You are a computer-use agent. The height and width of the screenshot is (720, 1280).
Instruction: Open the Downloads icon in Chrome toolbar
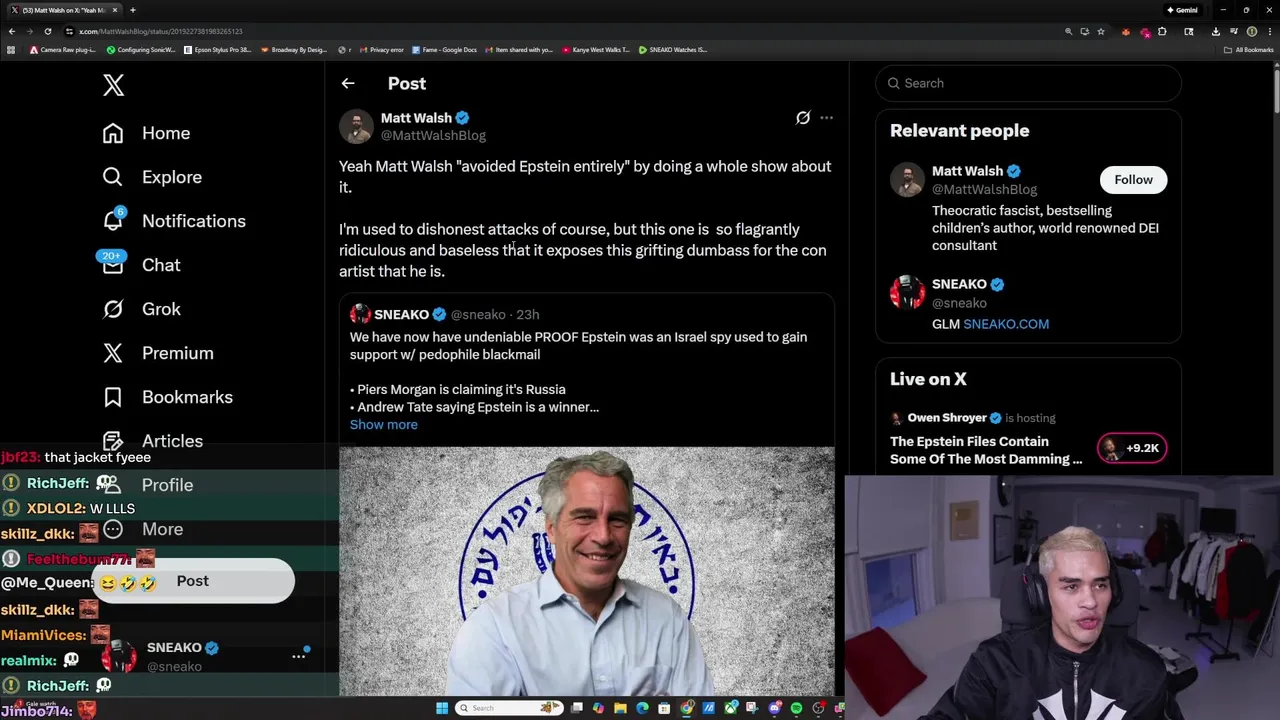(x=1216, y=31)
